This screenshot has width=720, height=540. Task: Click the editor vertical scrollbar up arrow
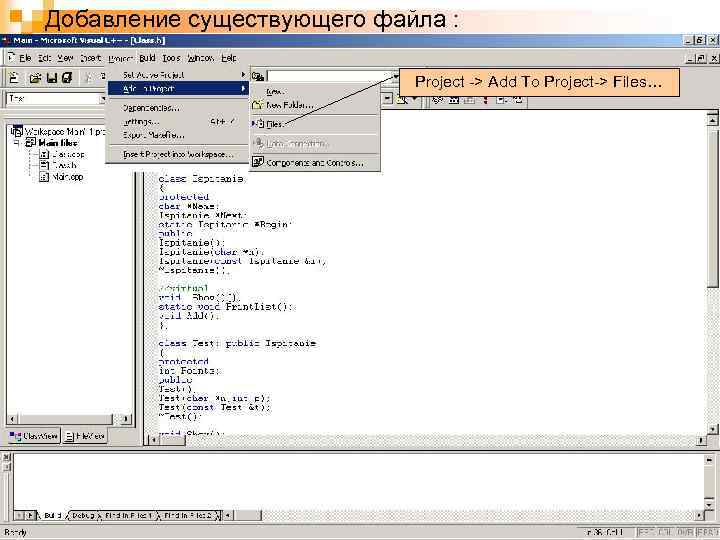(x=712, y=120)
